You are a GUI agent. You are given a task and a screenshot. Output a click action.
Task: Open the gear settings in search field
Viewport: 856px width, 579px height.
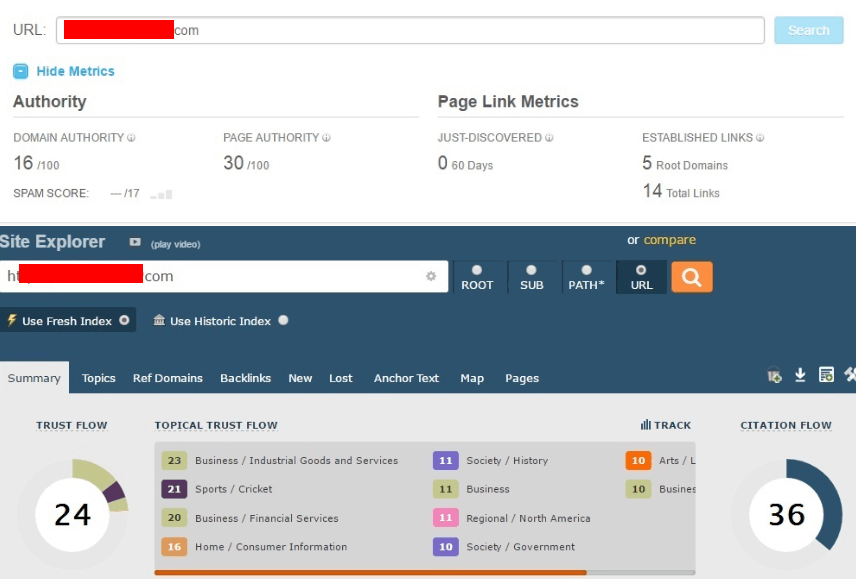(431, 276)
